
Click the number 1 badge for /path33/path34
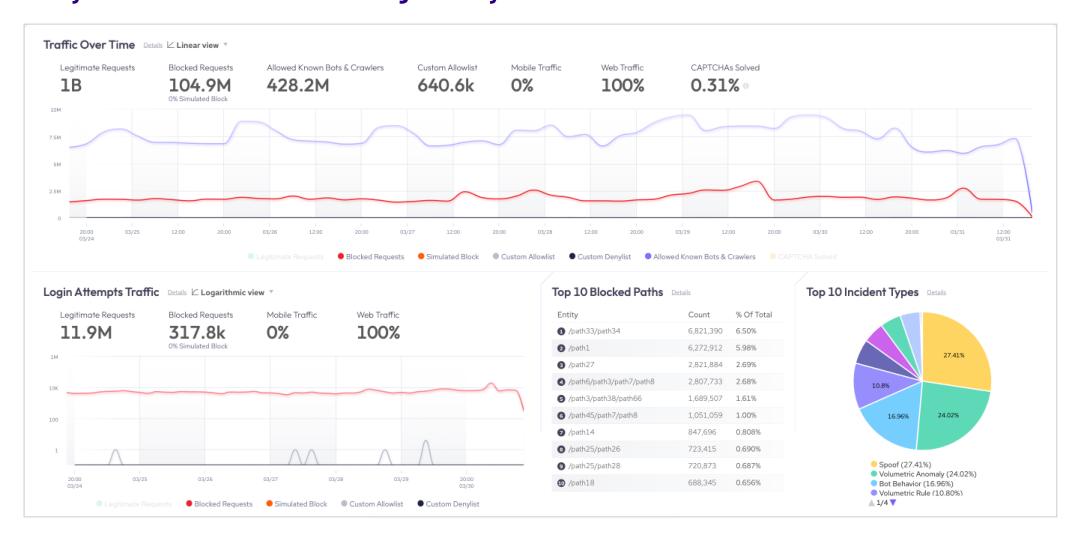tap(561, 331)
